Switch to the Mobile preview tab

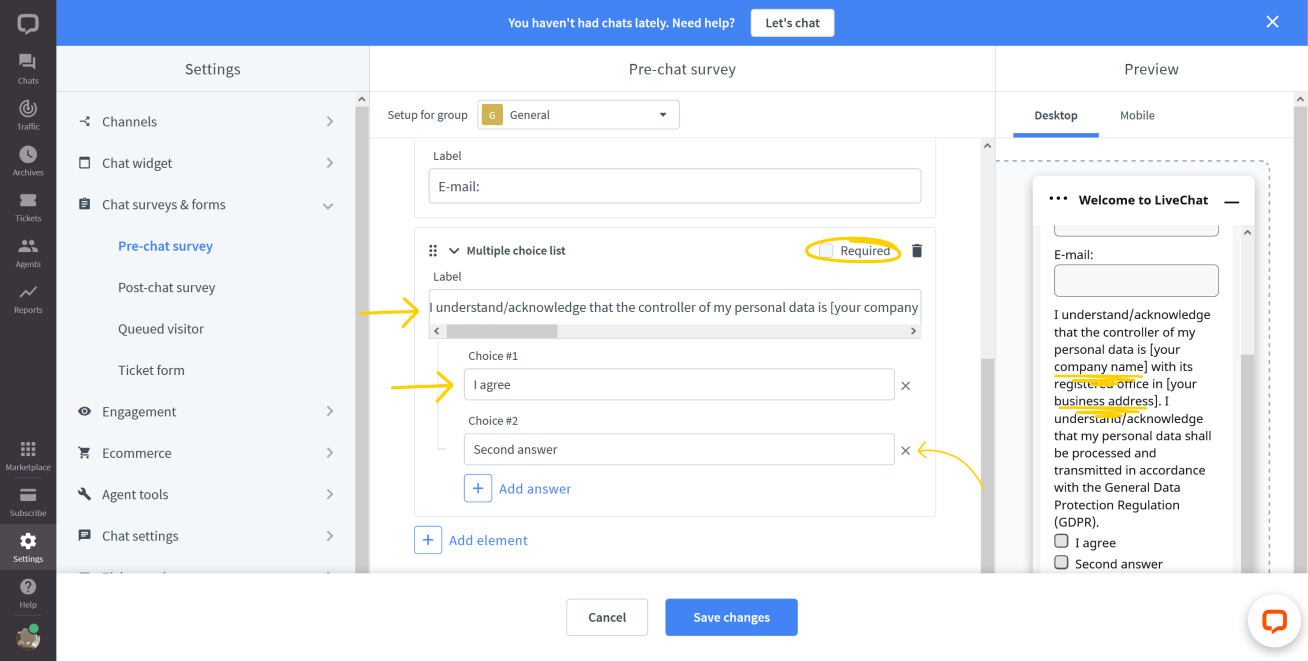click(1137, 116)
